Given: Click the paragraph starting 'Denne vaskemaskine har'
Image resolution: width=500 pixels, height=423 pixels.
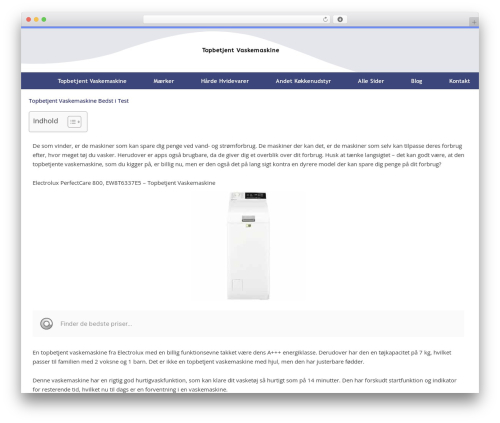Looking at the screenshot, I should (244, 385).
